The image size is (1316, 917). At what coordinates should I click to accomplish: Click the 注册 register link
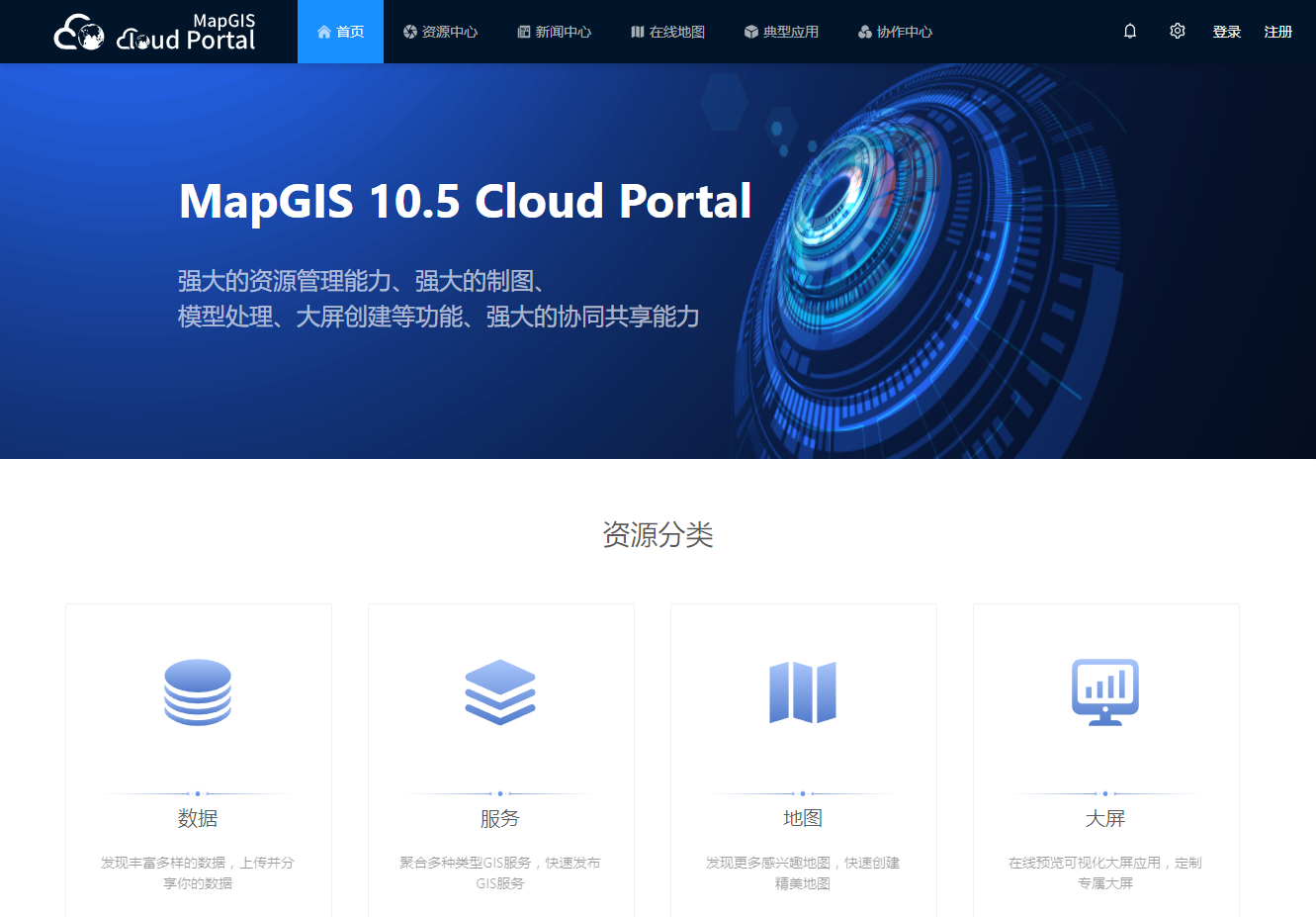(x=1278, y=32)
